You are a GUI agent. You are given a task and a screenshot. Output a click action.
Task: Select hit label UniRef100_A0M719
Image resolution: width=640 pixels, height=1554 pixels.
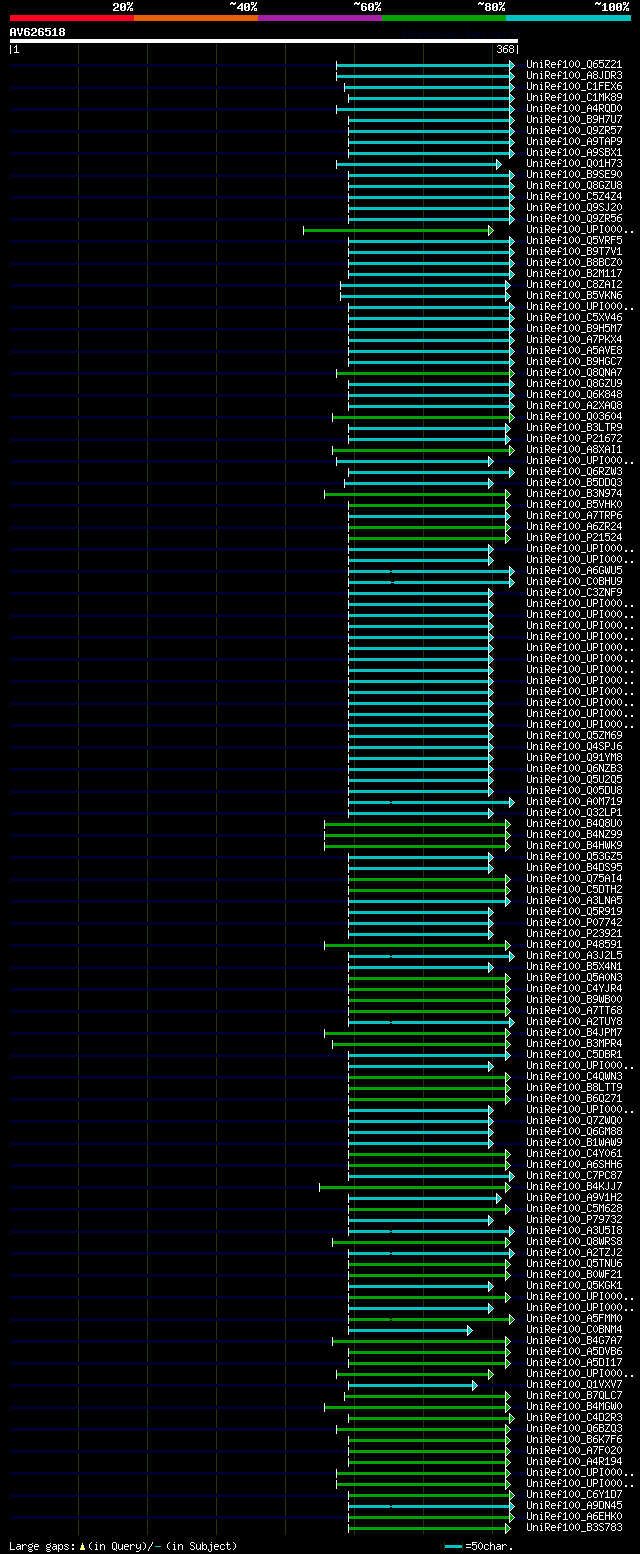pos(574,801)
